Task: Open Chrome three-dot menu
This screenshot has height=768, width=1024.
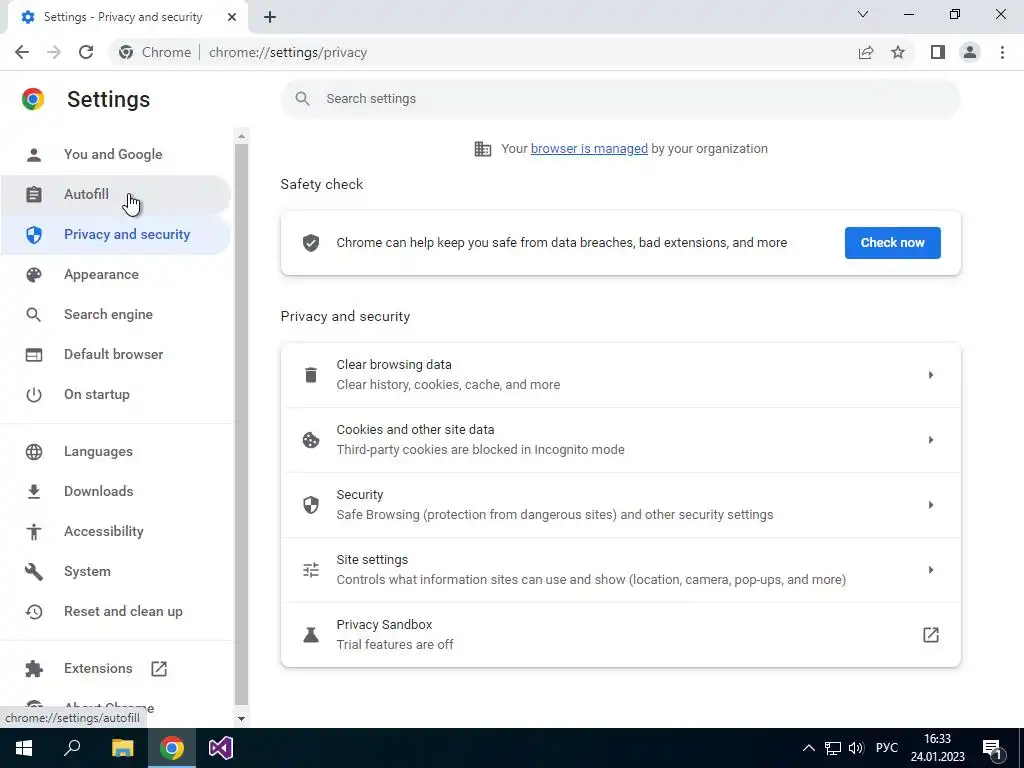Action: coord(1002,52)
